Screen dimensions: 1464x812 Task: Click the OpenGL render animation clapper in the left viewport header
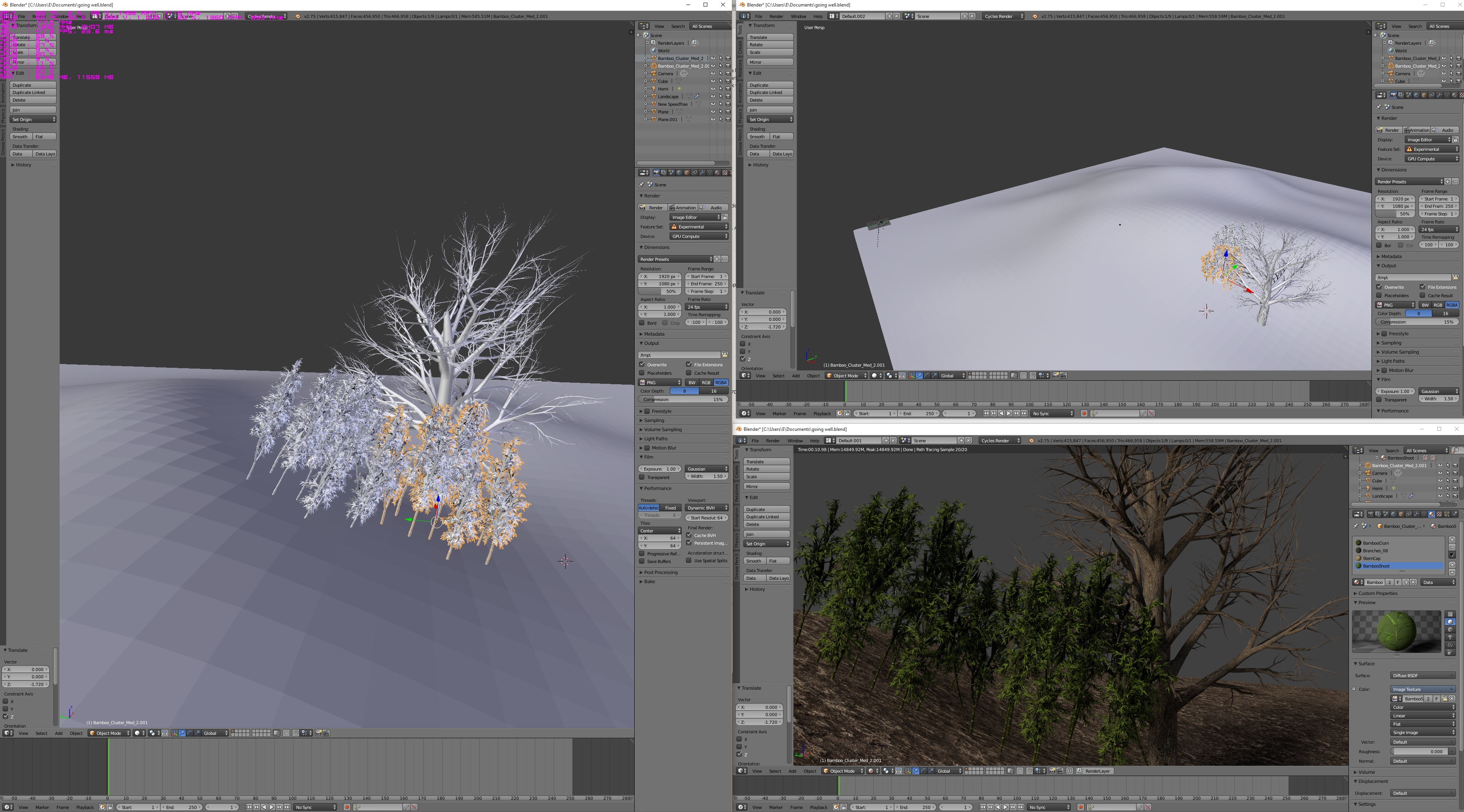point(327,733)
